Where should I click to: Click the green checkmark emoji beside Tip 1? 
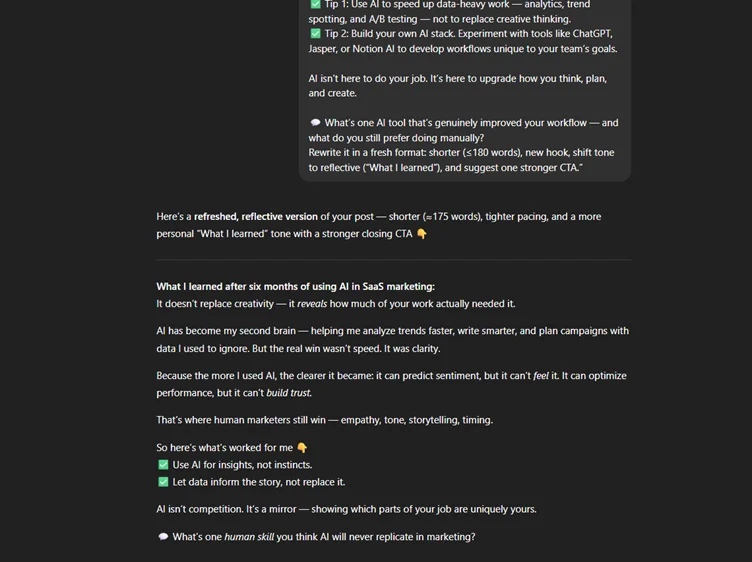coord(315,5)
